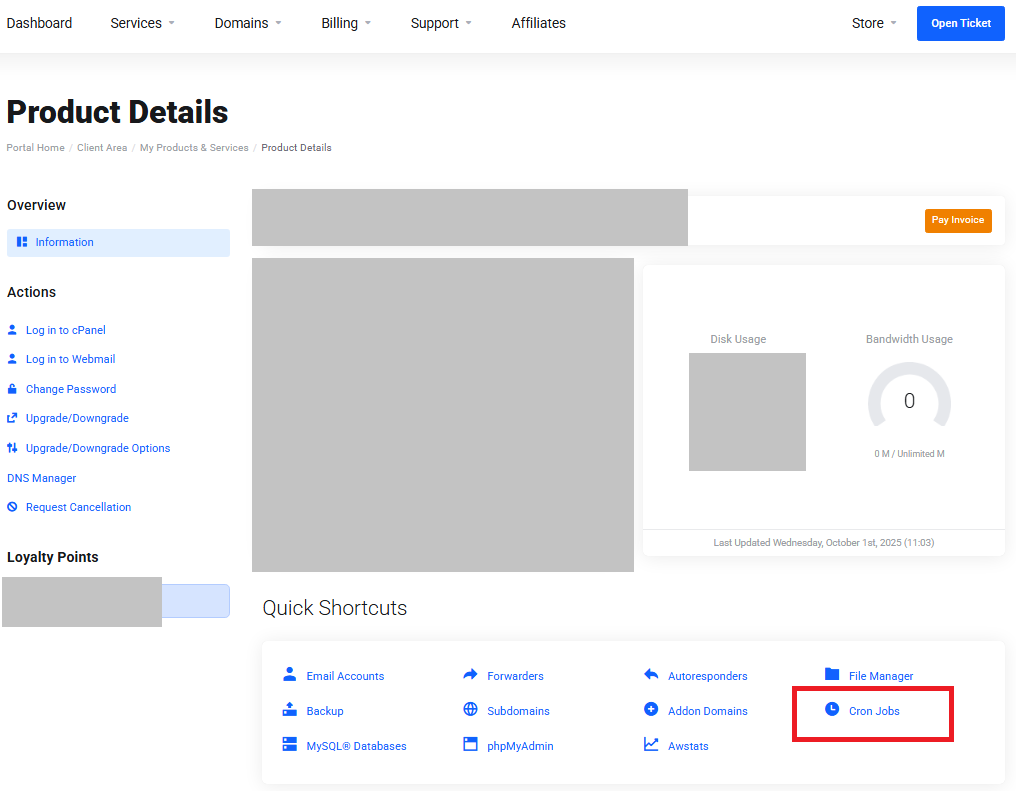Click the Quick Shortcuts heading
Viewport: 1016px width, 791px height.
pyautogui.click(x=334, y=608)
